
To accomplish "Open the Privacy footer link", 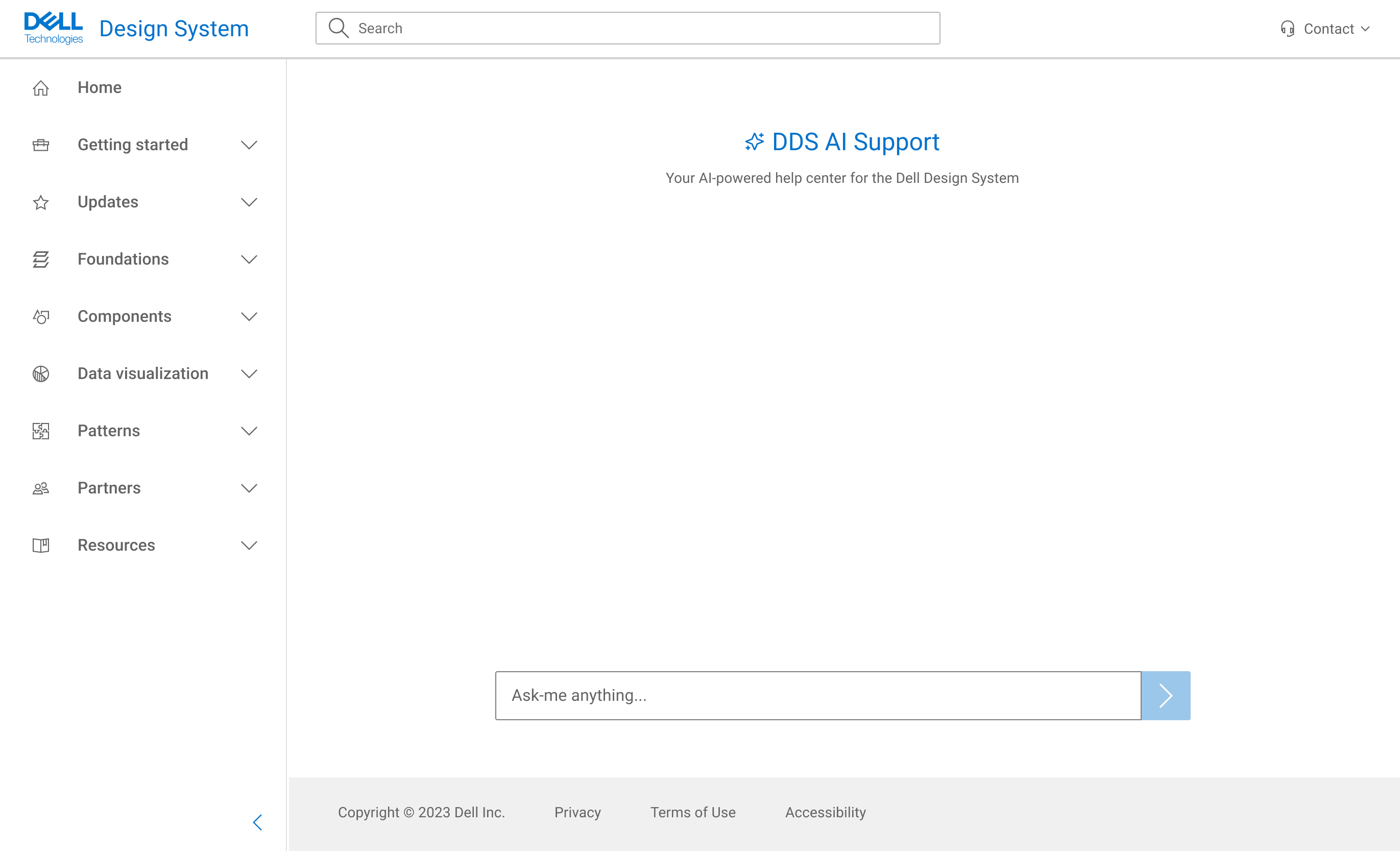I will pyautogui.click(x=577, y=812).
